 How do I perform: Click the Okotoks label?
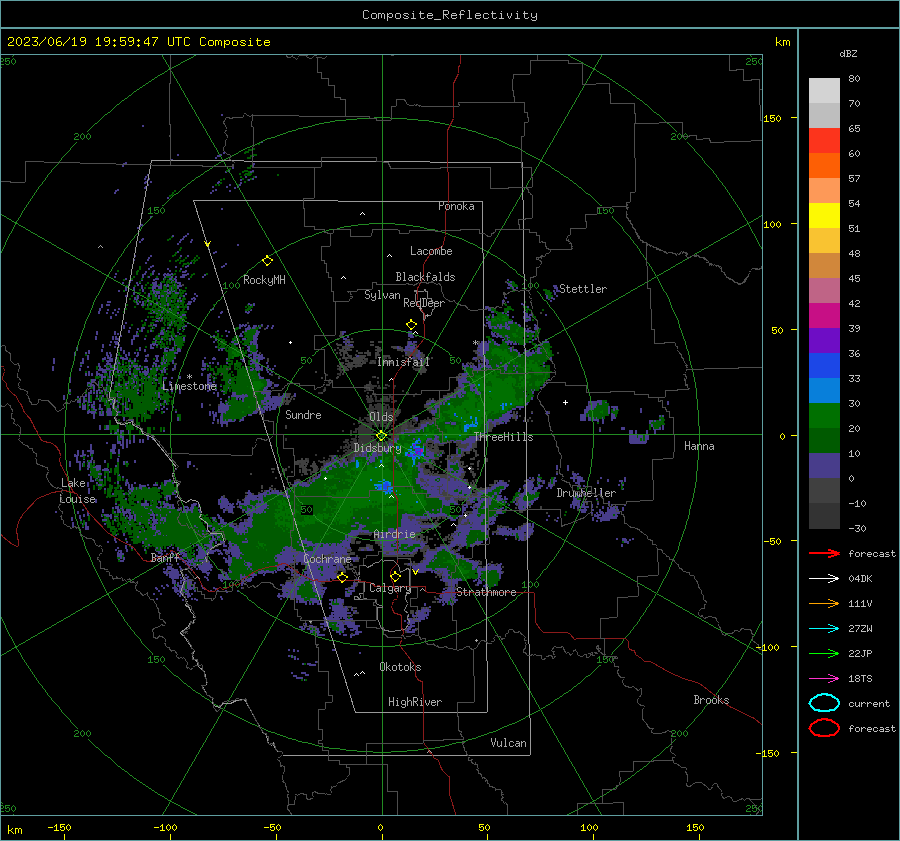[400, 667]
